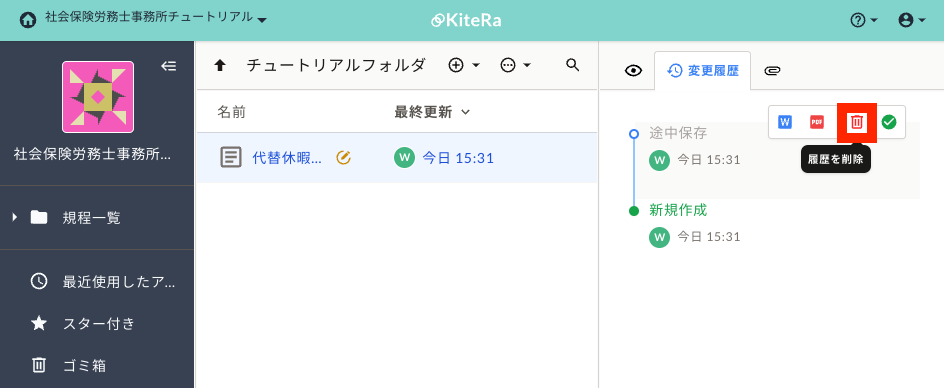Download history as PDF file
Viewport: 944px width, 388px height.
(x=816, y=122)
